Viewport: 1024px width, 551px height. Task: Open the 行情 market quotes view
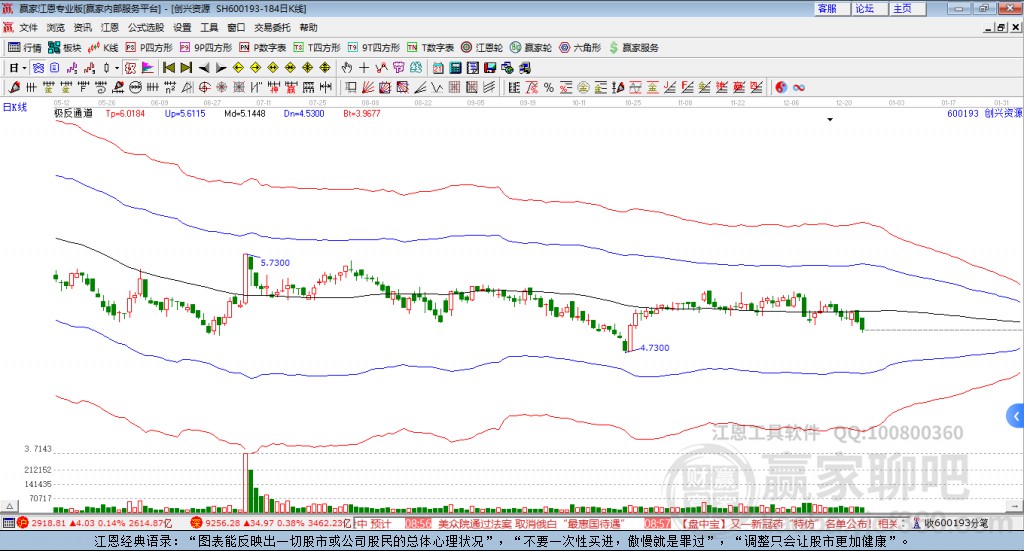coord(25,47)
